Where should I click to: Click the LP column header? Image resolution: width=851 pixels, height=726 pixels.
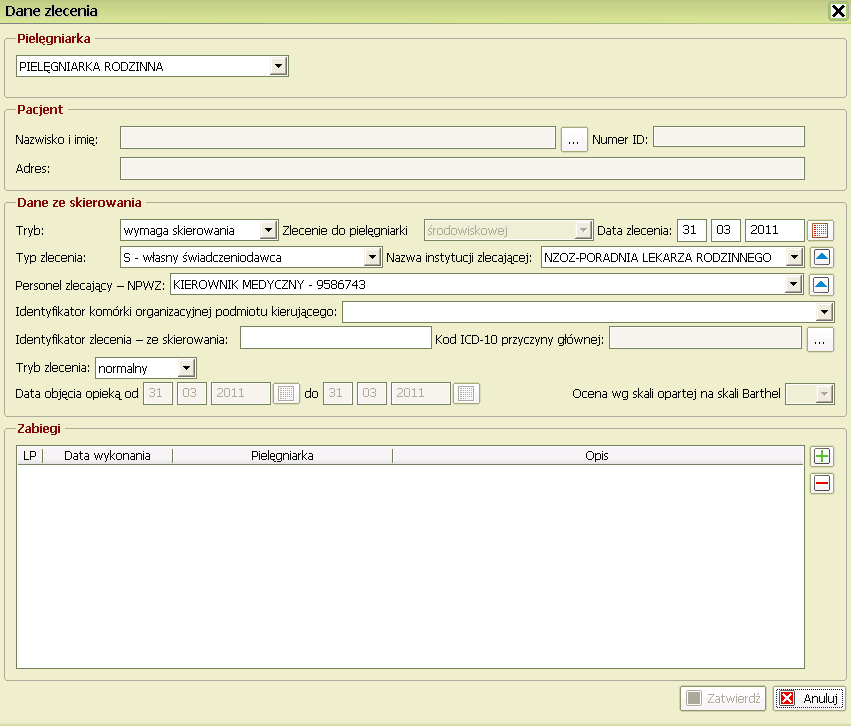[x=30, y=456]
